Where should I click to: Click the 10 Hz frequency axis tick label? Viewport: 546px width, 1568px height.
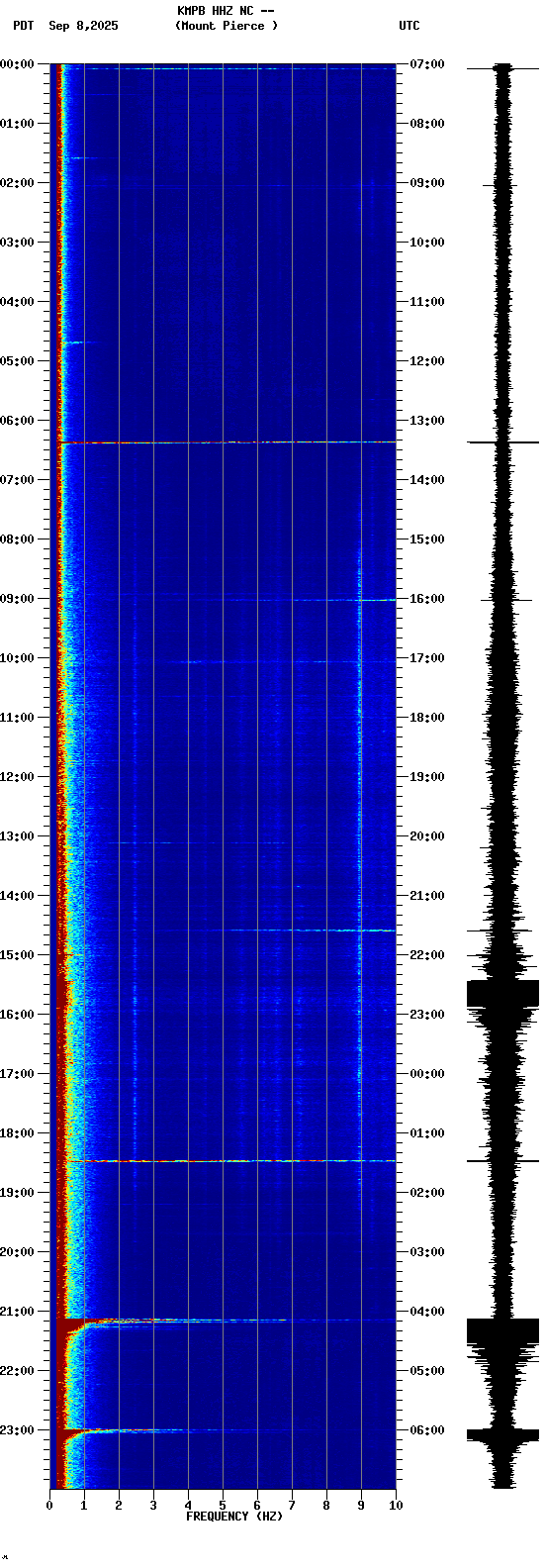pyautogui.click(x=396, y=1506)
